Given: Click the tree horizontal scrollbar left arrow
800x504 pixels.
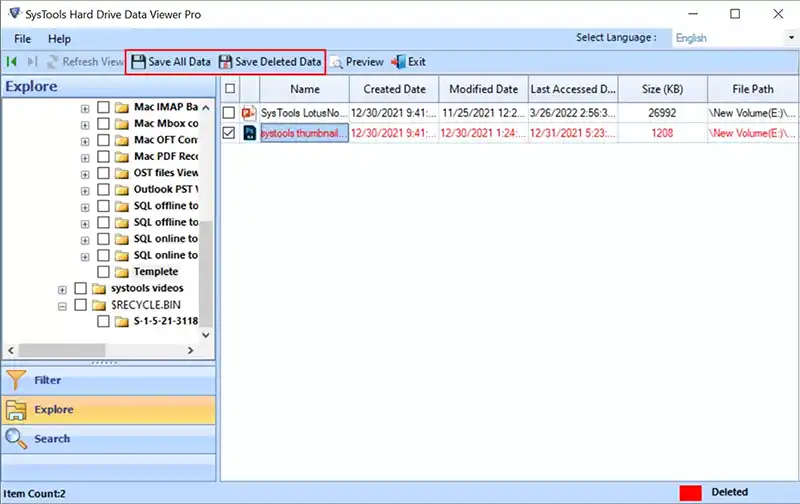Looking at the screenshot, I should point(11,350).
